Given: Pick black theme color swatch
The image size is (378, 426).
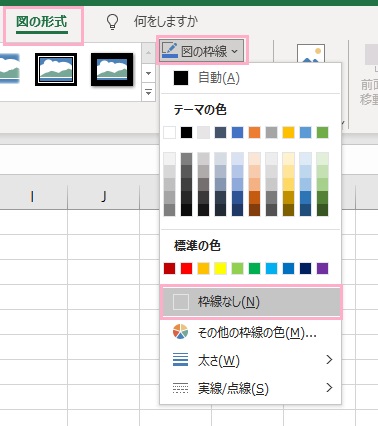Looking at the screenshot, I should [186, 132].
